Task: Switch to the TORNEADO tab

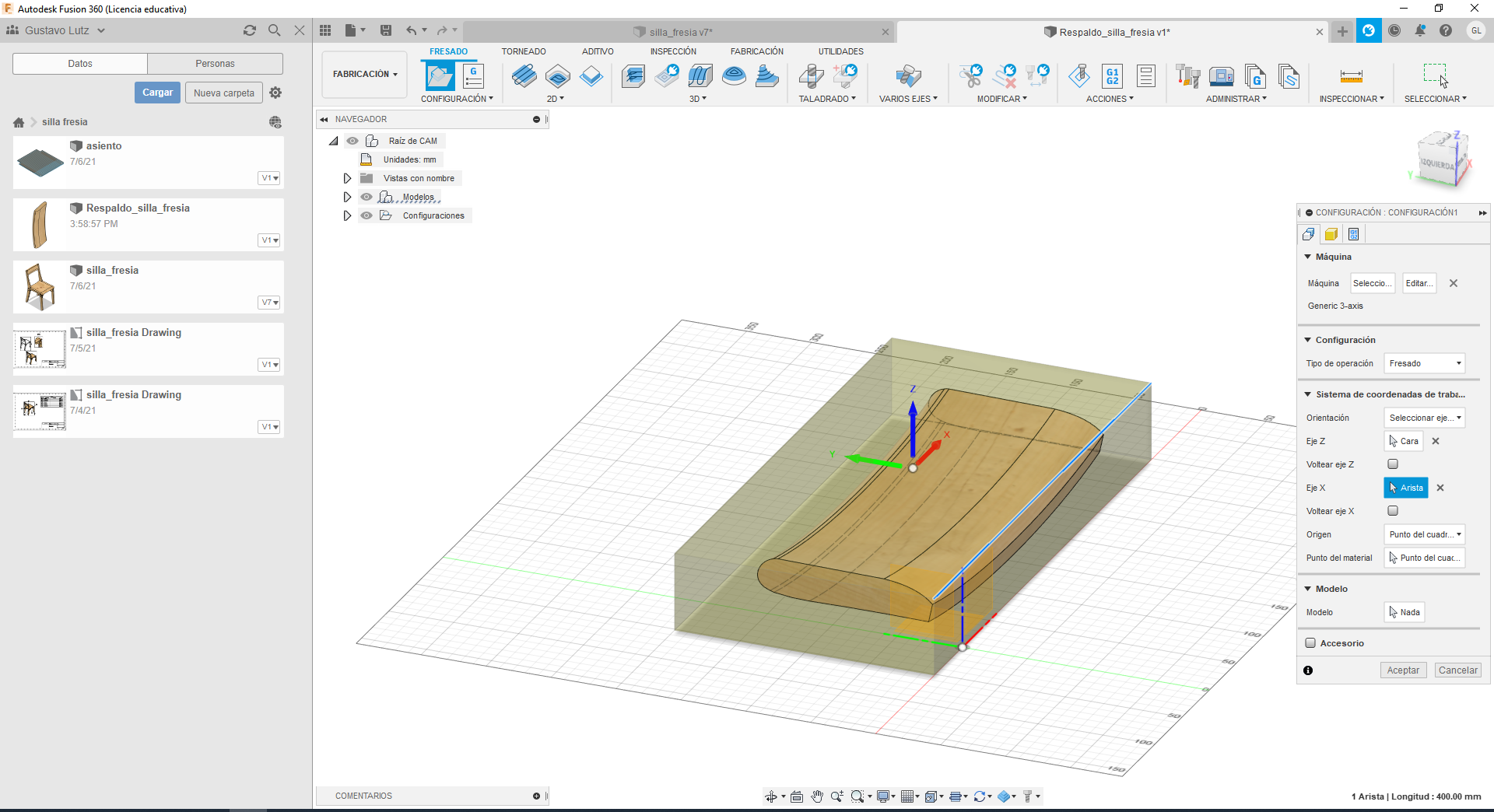Action: (x=524, y=51)
